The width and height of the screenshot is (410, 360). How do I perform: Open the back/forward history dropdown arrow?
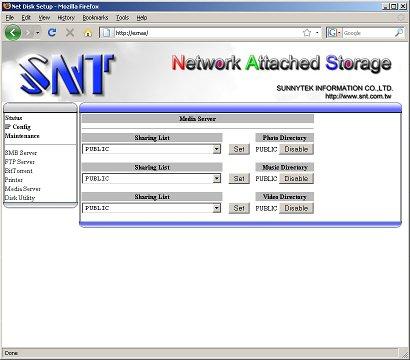coord(38,33)
